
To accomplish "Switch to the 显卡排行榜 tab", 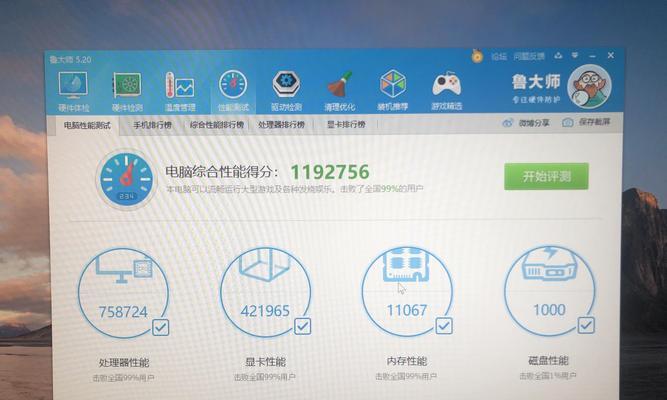I will (x=346, y=124).
